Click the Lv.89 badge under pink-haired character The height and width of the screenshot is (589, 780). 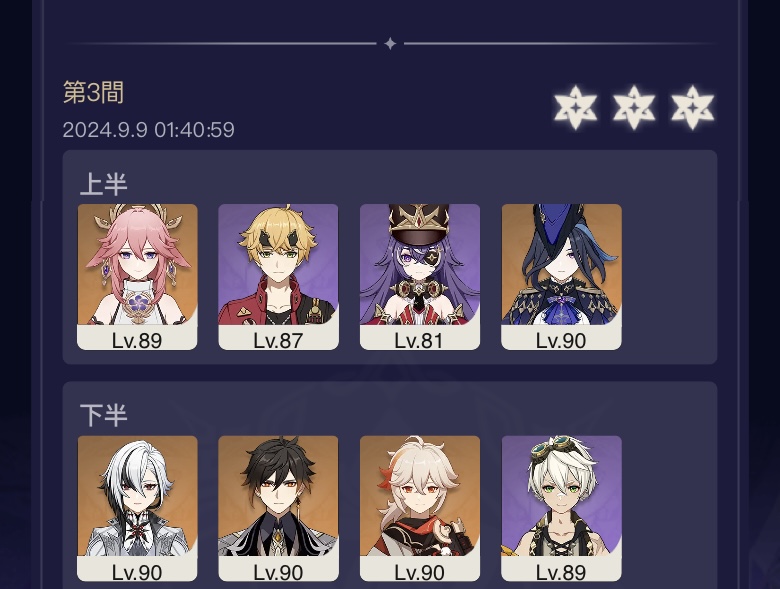click(137, 338)
